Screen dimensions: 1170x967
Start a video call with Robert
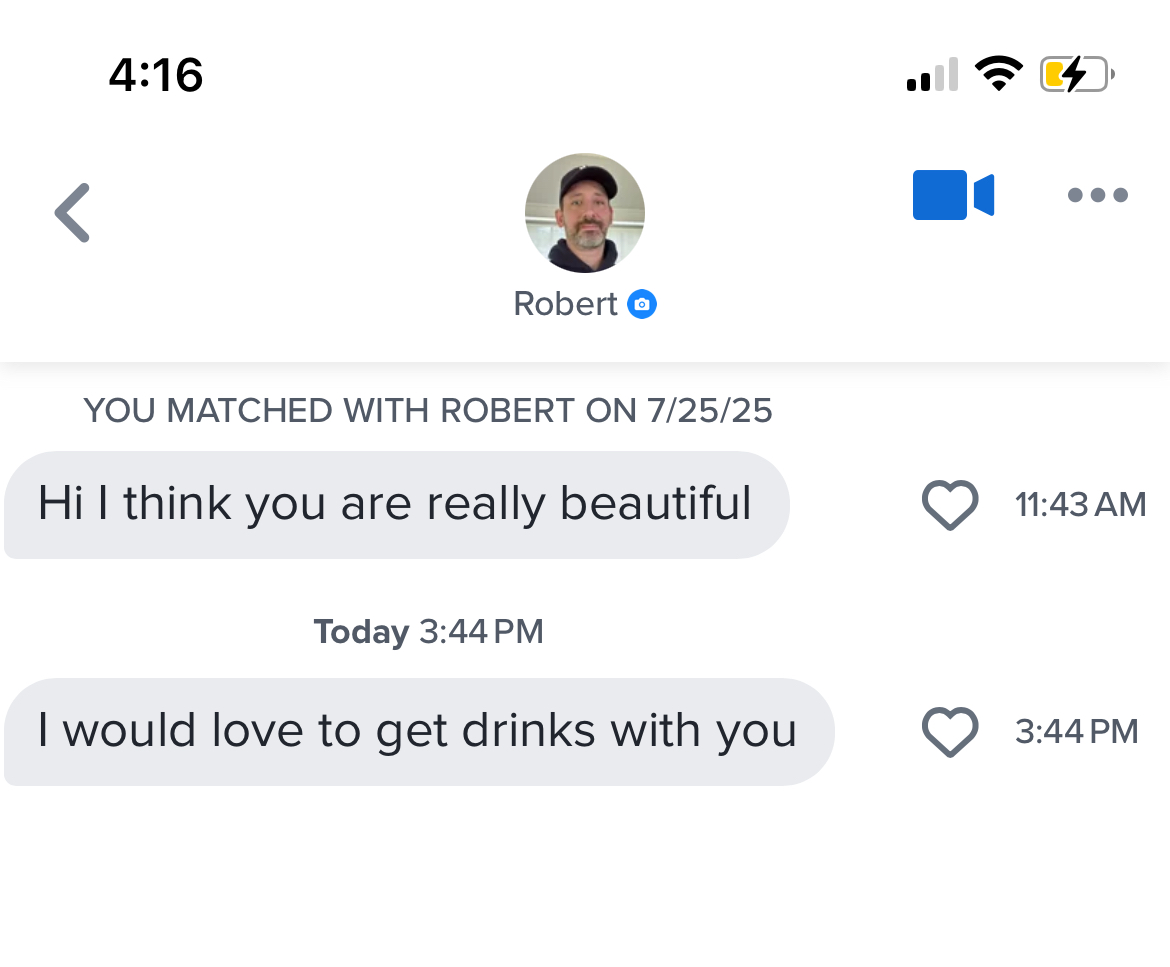(x=953, y=195)
